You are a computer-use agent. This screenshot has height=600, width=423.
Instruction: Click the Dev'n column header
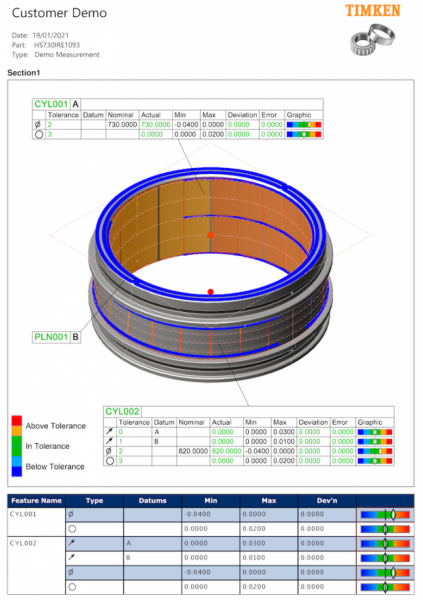pyautogui.click(x=327, y=501)
